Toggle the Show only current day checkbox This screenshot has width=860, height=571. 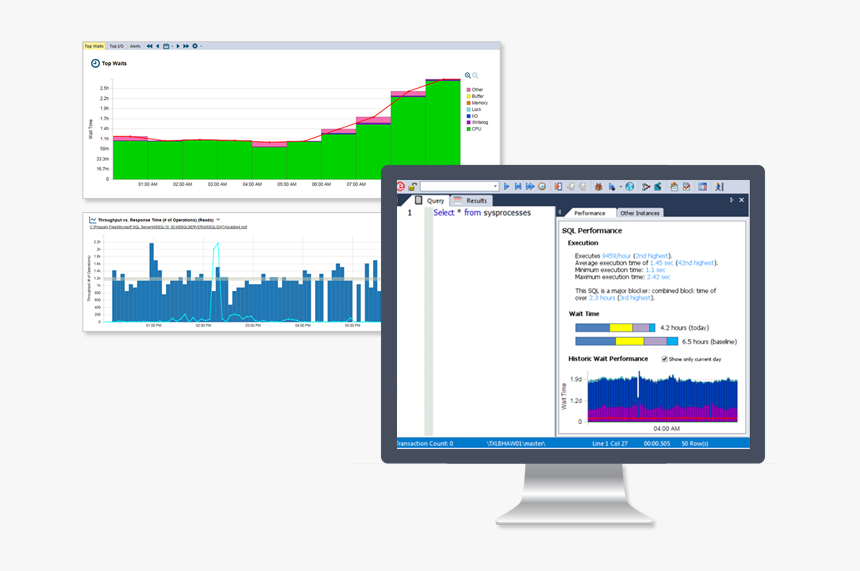click(x=664, y=359)
